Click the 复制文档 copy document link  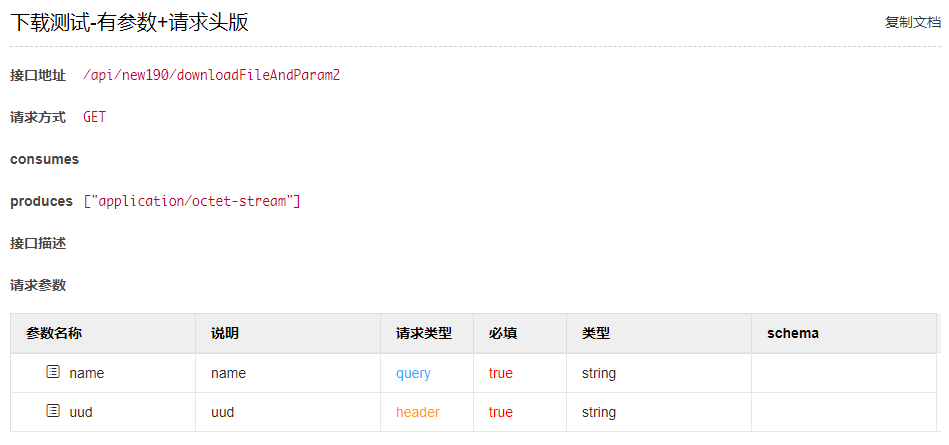pos(912,22)
